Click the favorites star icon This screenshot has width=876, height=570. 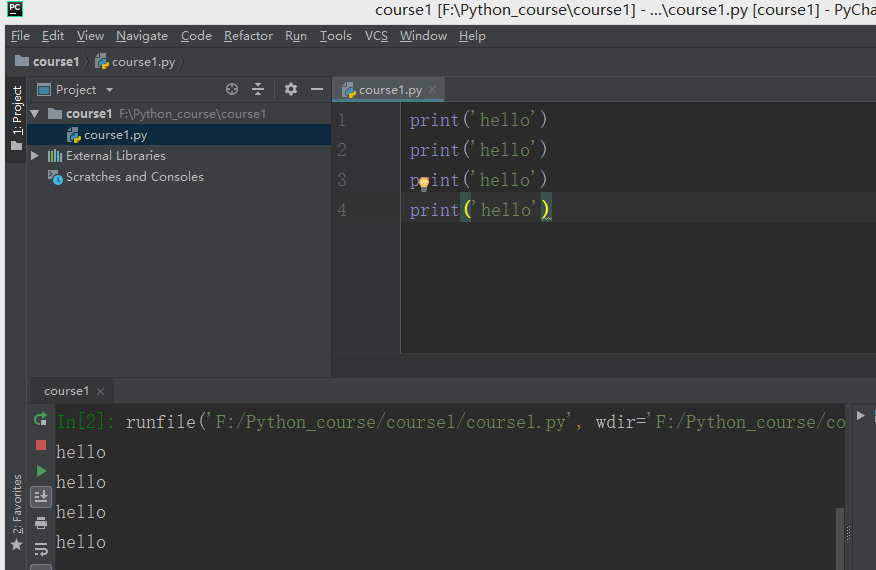[17, 544]
